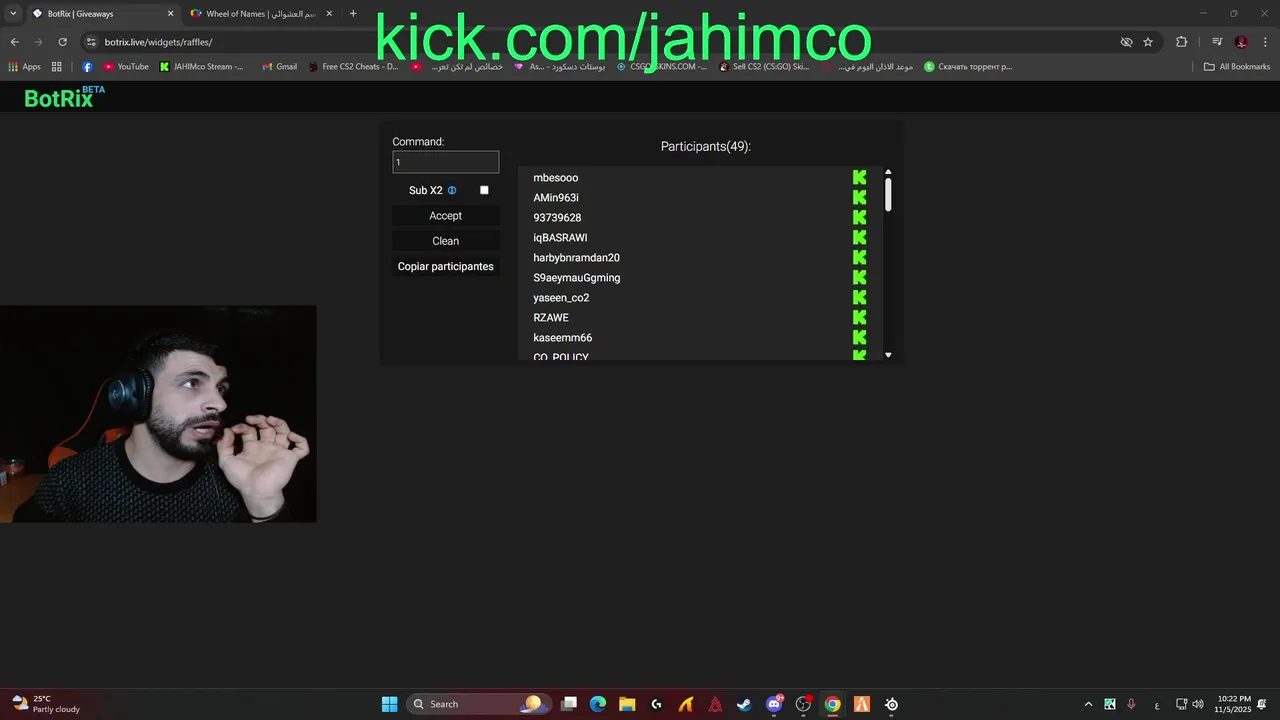
Task: Click the Clean button
Action: click(445, 241)
